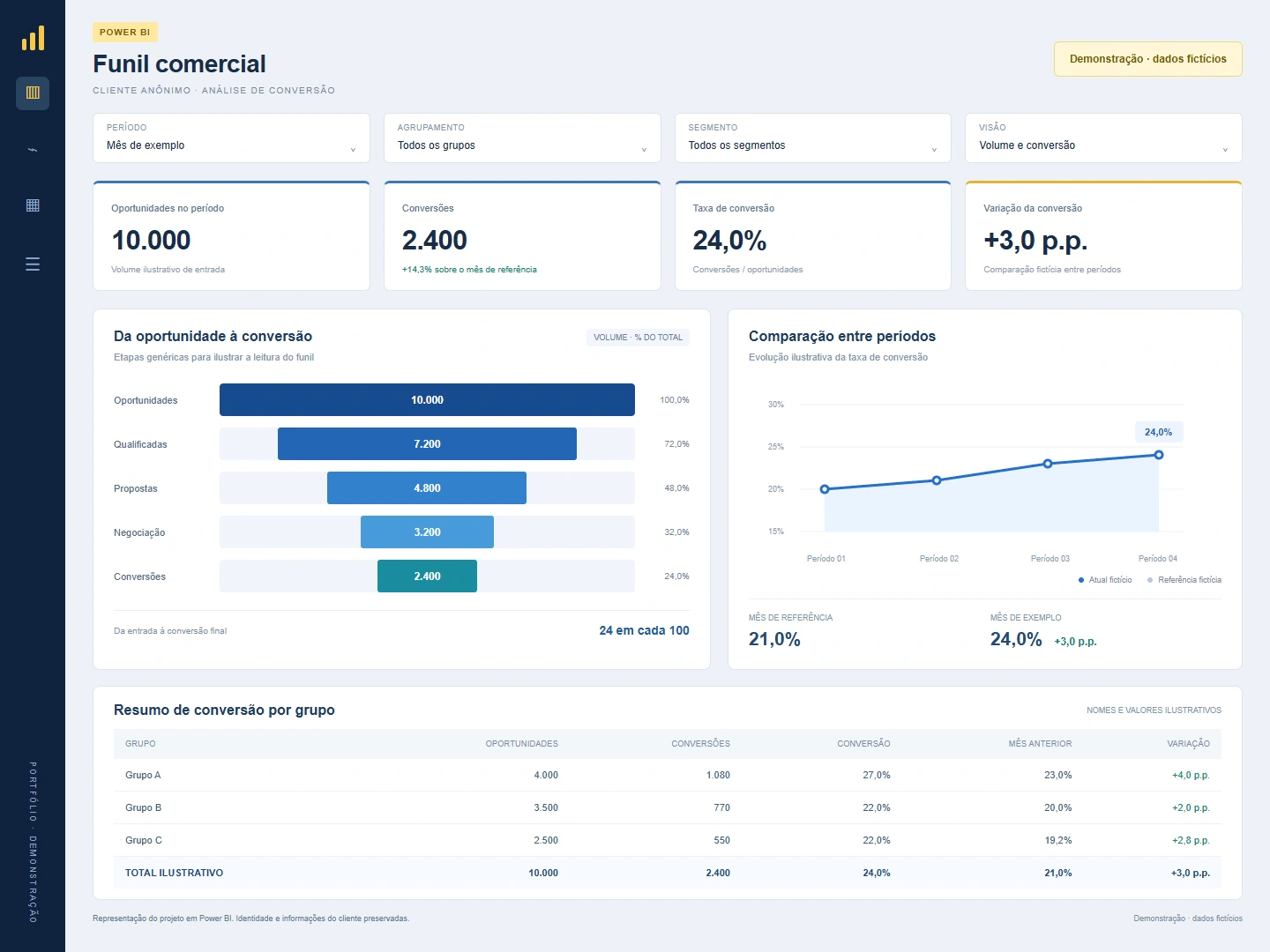The width and height of the screenshot is (1270, 952).
Task: Sort by the OPORTUNIDADES column header
Action: (522, 744)
